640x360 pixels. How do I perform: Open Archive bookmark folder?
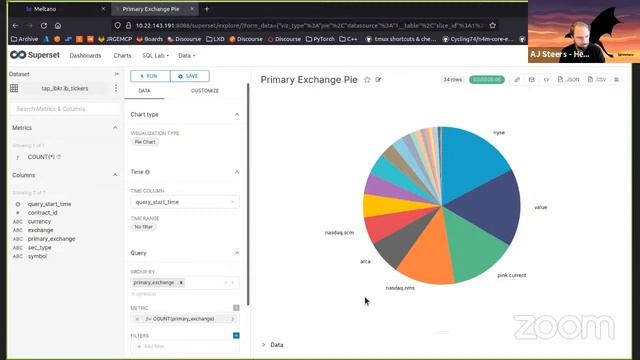pyautogui.click(x=24, y=39)
